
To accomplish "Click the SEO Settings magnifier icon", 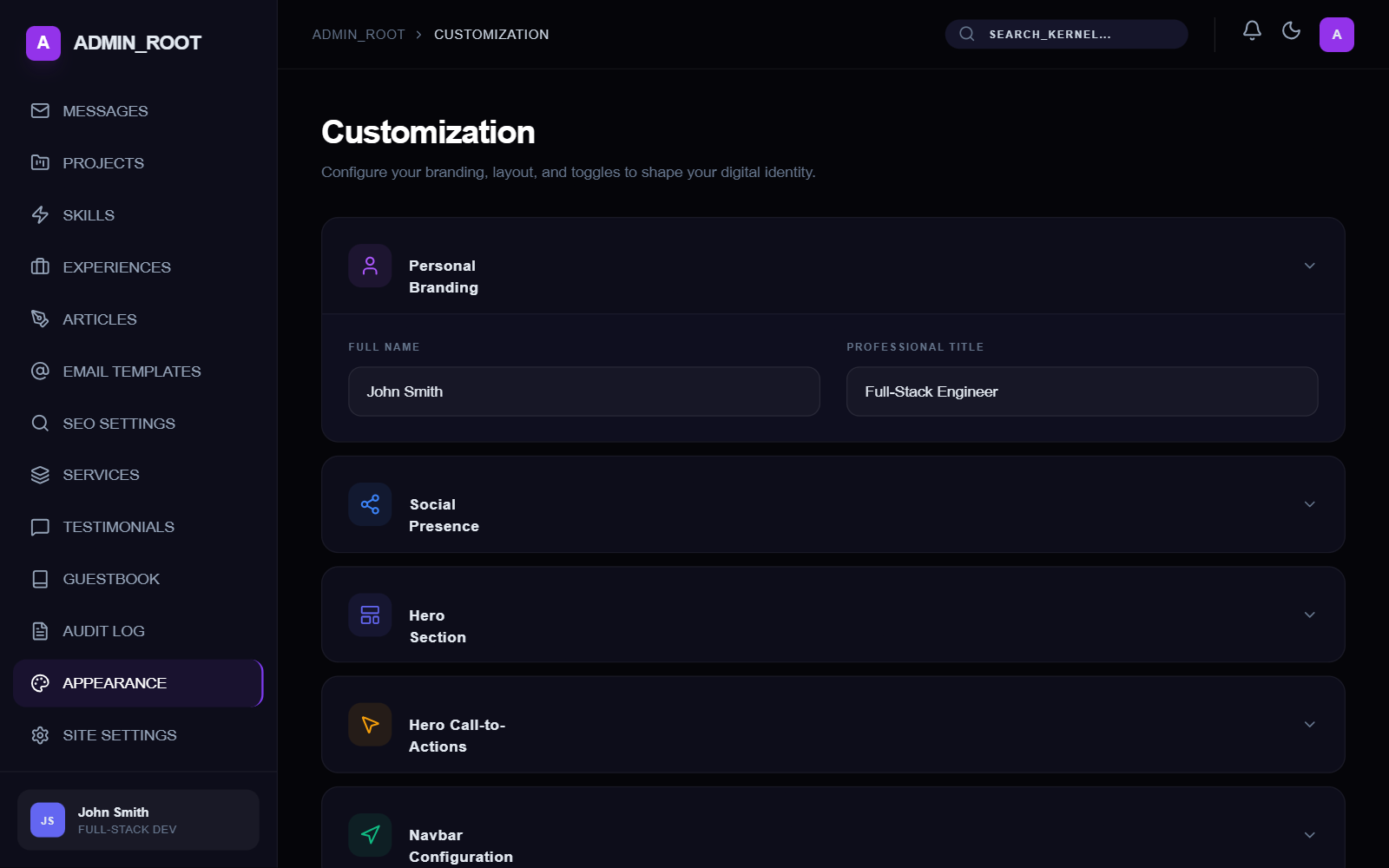I will [40, 424].
